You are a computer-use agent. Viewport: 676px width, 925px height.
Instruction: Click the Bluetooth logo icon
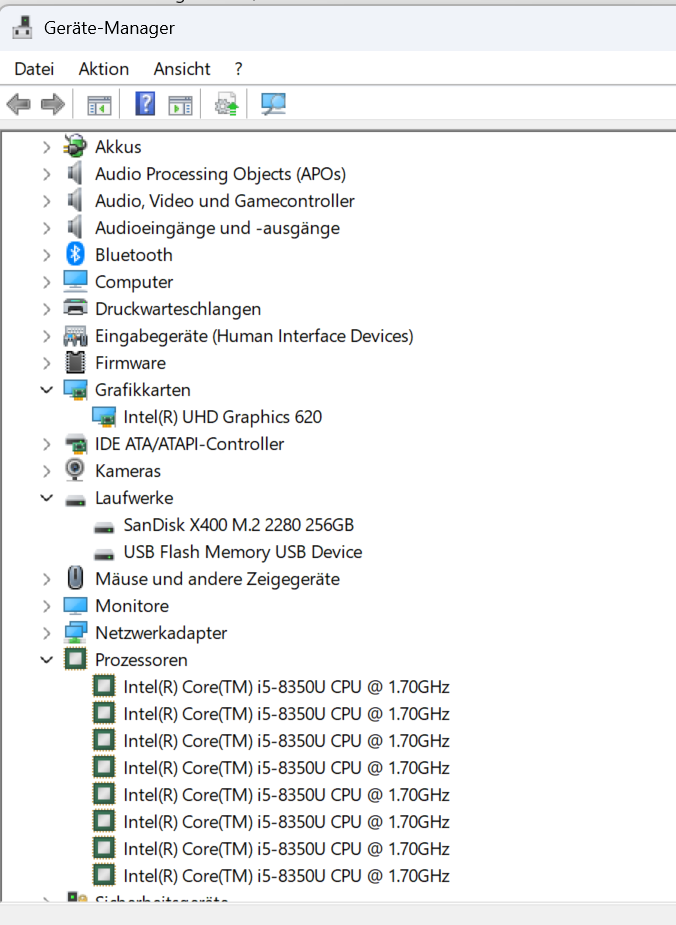(x=75, y=254)
